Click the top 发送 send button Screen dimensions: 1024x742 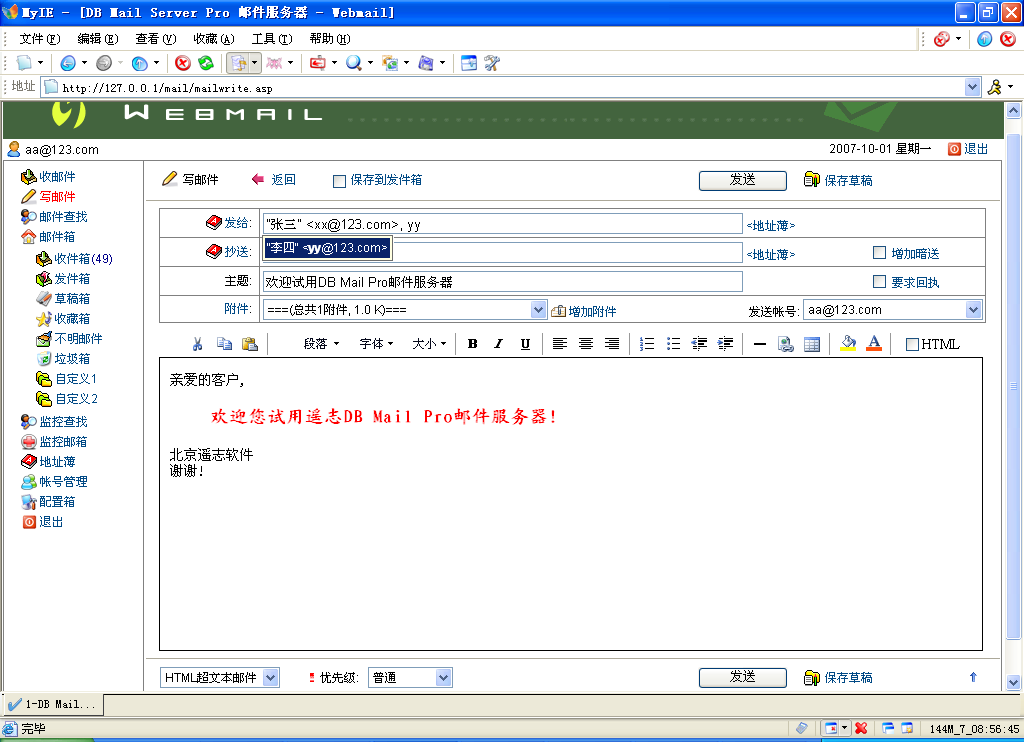coord(743,180)
